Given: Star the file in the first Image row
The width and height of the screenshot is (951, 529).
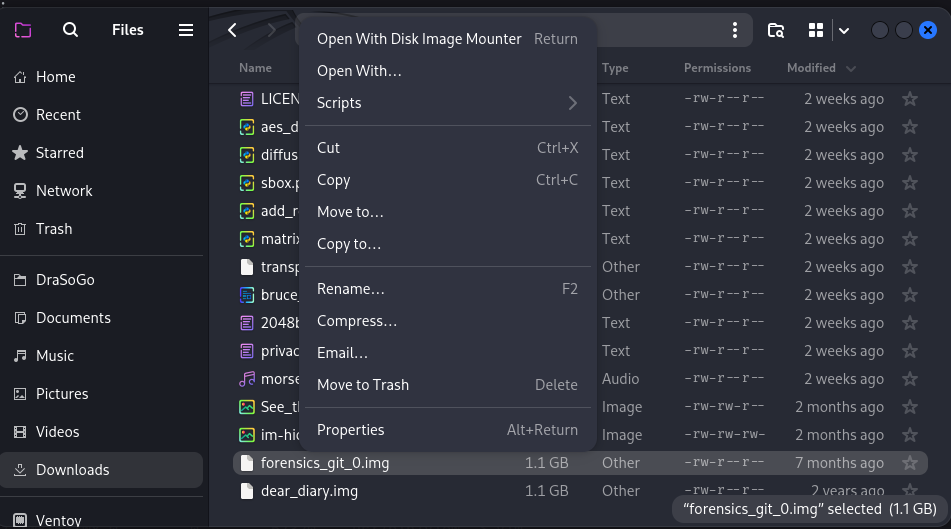Looking at the screenshot, I should coord(910,406).
